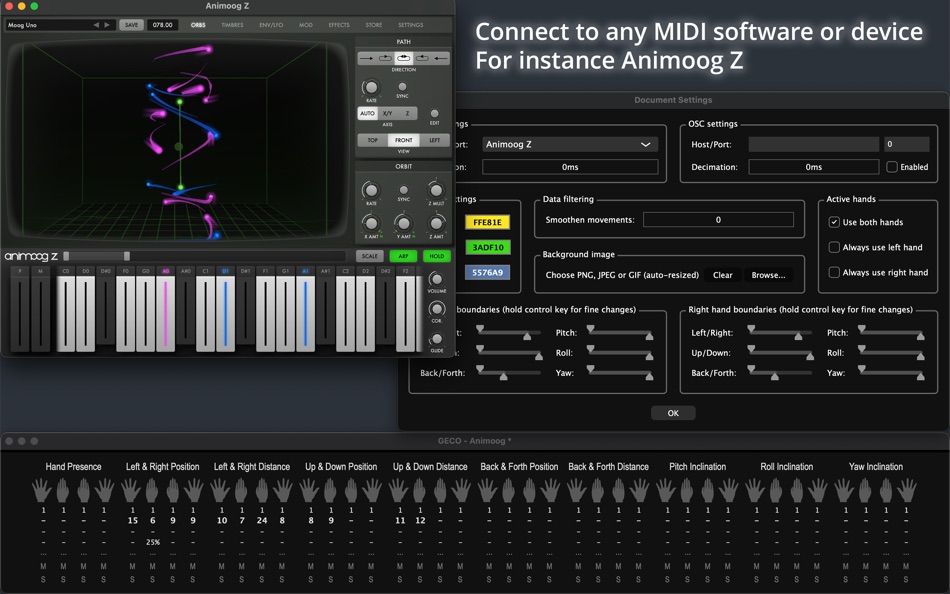Toggle the ORBIT Sync button
The height and width of the screenshot is (594, 950).
pos(404,190)
